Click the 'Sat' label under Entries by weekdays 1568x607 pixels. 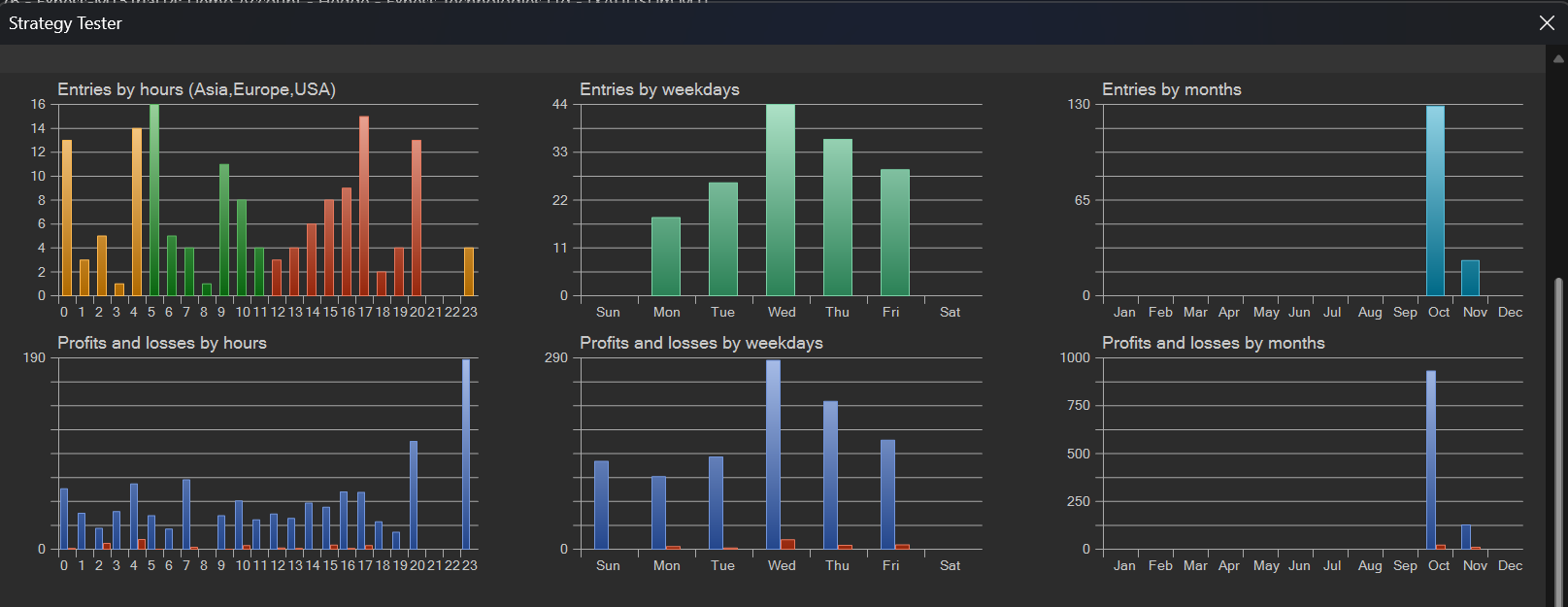[x=950, y=312]
